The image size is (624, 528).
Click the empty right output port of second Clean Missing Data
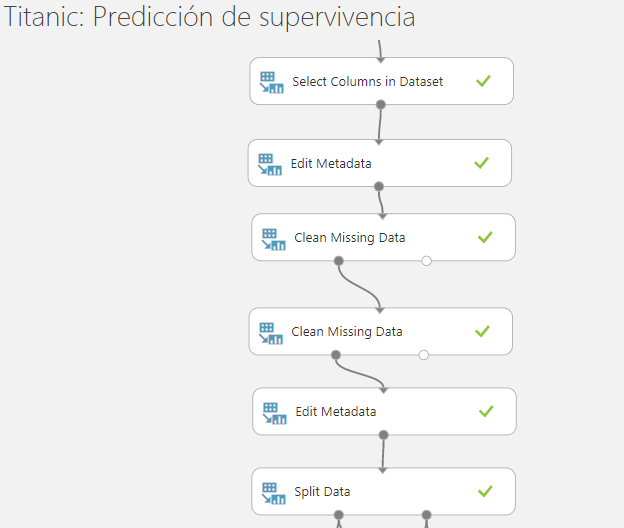click(x=423, y=355)
